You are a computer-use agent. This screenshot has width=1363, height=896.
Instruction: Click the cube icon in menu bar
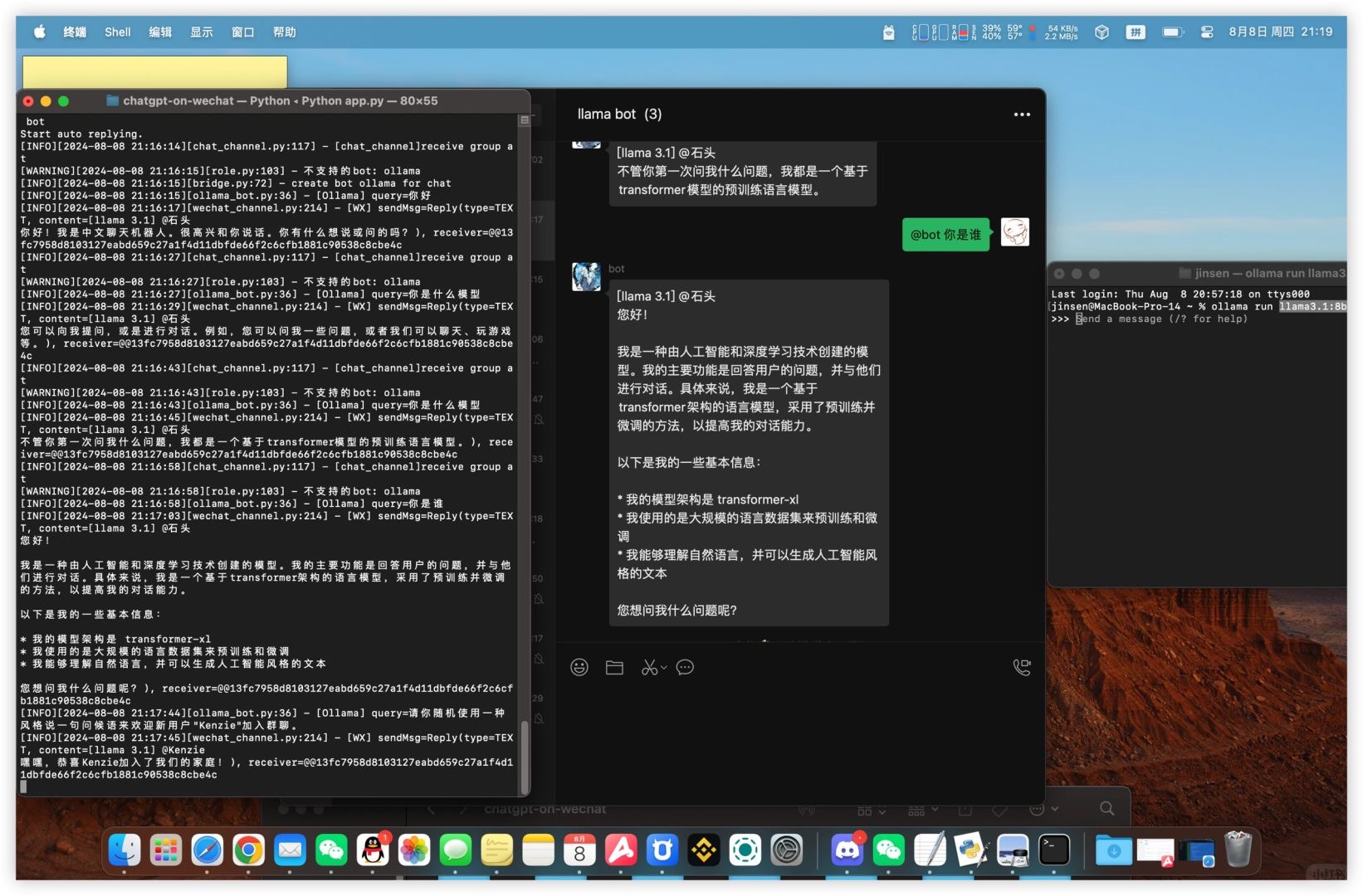(1102, 32)
